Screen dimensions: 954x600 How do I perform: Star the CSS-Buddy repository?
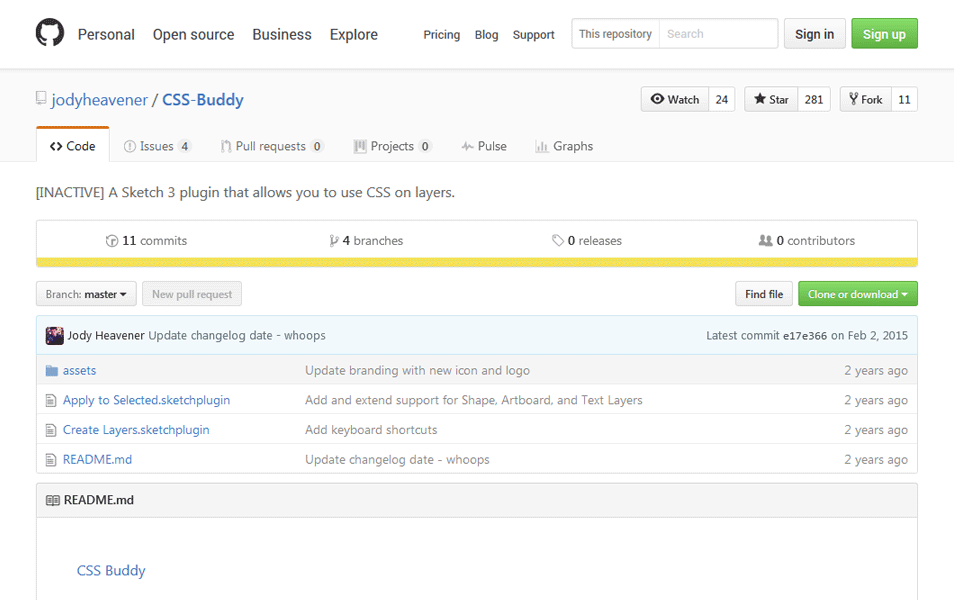769,99
